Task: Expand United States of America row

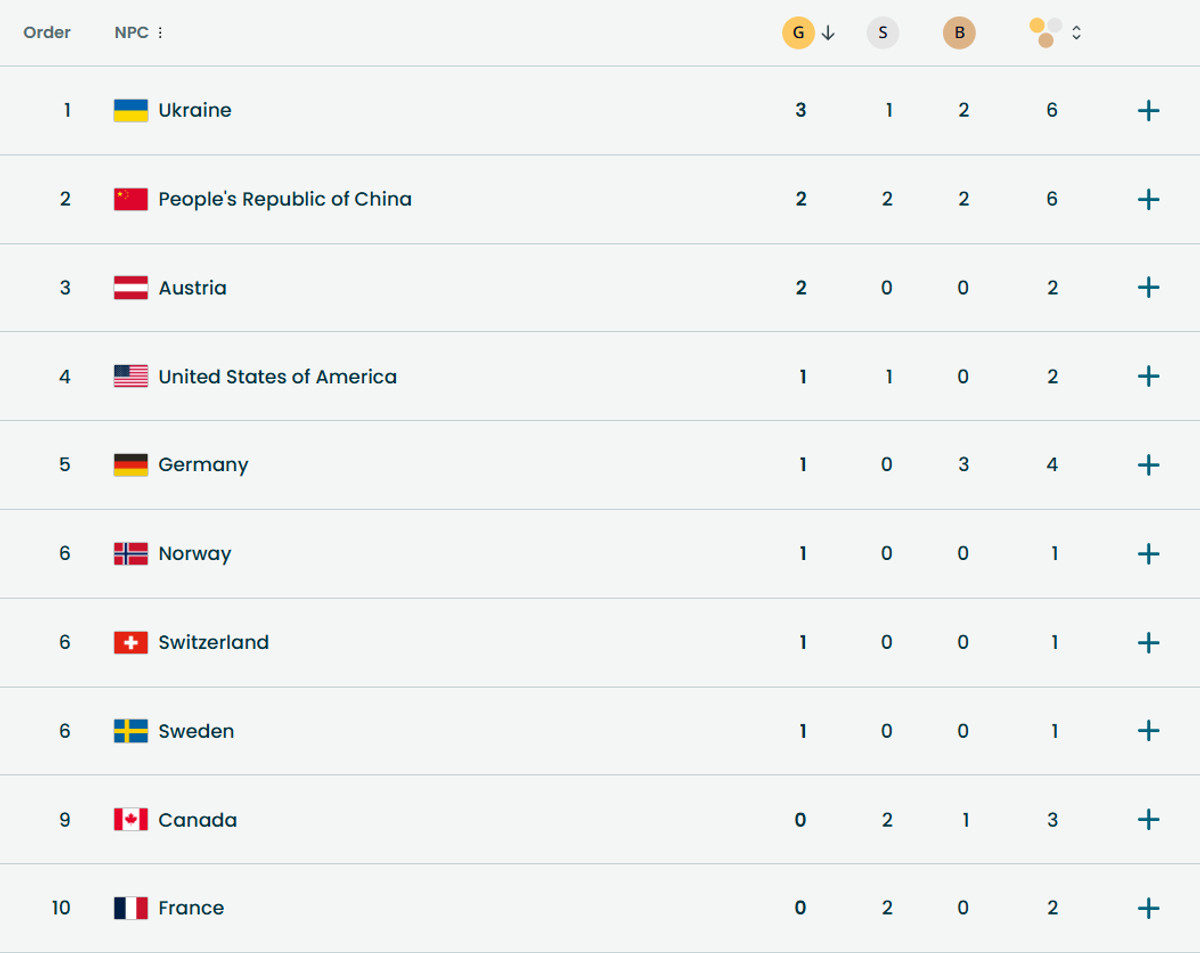Action: (x=1149, y=377)
